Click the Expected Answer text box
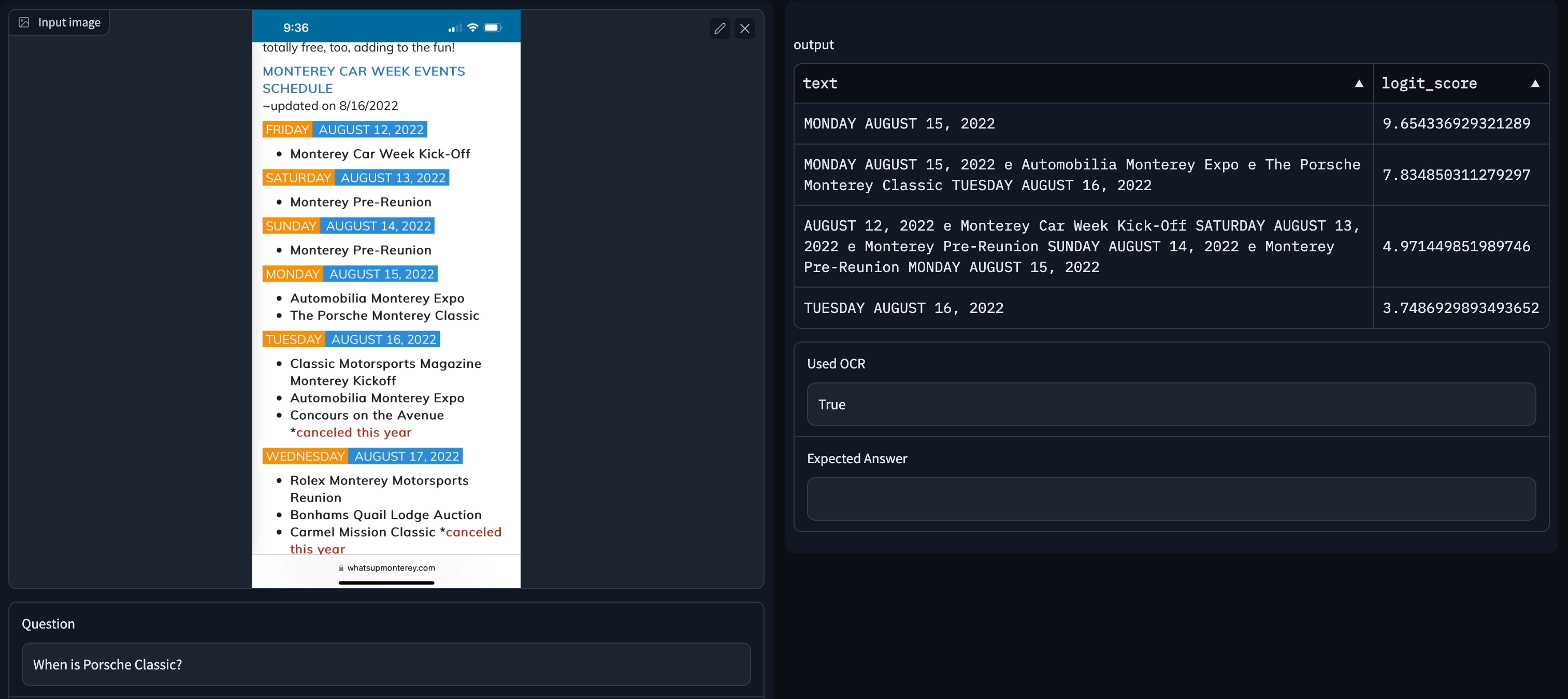Screen dimensions: 1568x699 click(x=1171, y=500)
